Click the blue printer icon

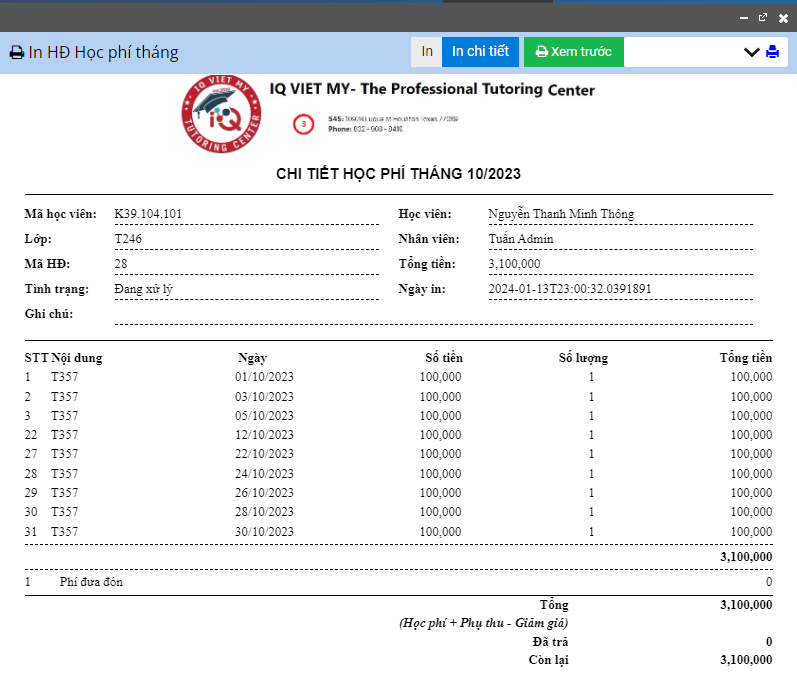tap(772, 52)
